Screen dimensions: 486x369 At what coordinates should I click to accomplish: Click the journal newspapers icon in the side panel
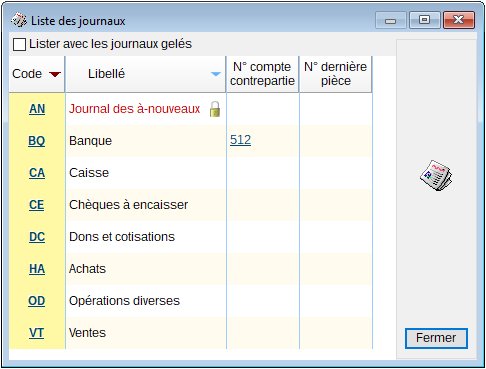coord(436,175)
